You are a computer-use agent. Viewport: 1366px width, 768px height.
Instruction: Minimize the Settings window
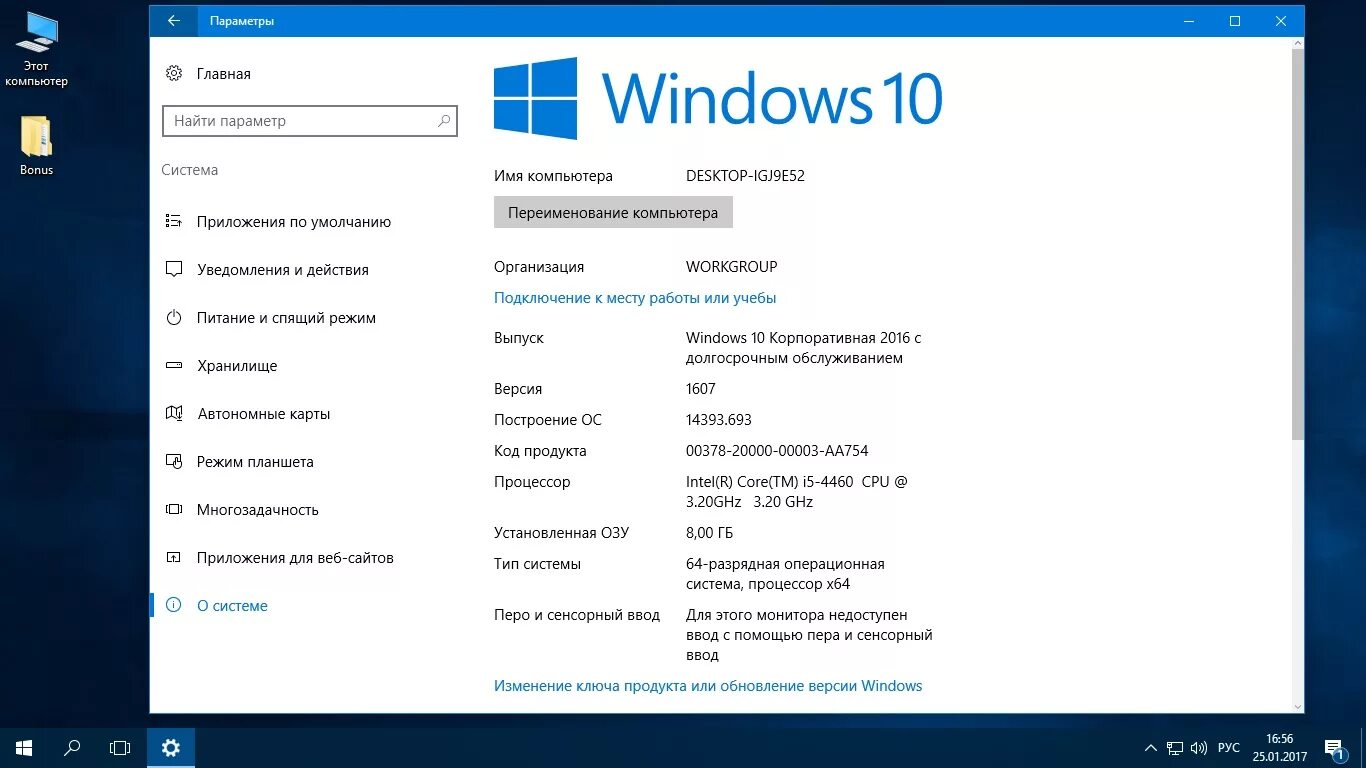[x=1189, y=21]
